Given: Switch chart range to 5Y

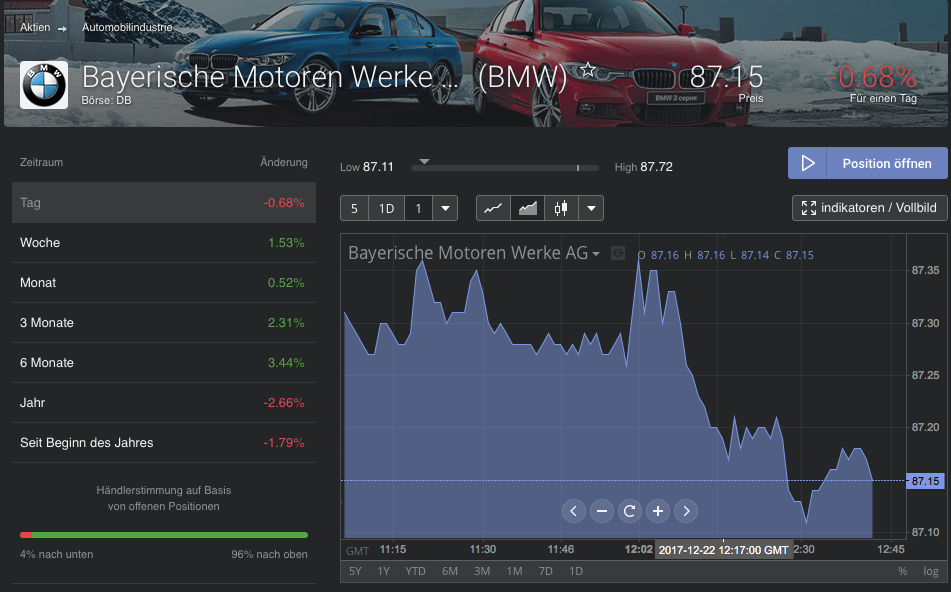Looking at the screenshot, I should 355,571.
